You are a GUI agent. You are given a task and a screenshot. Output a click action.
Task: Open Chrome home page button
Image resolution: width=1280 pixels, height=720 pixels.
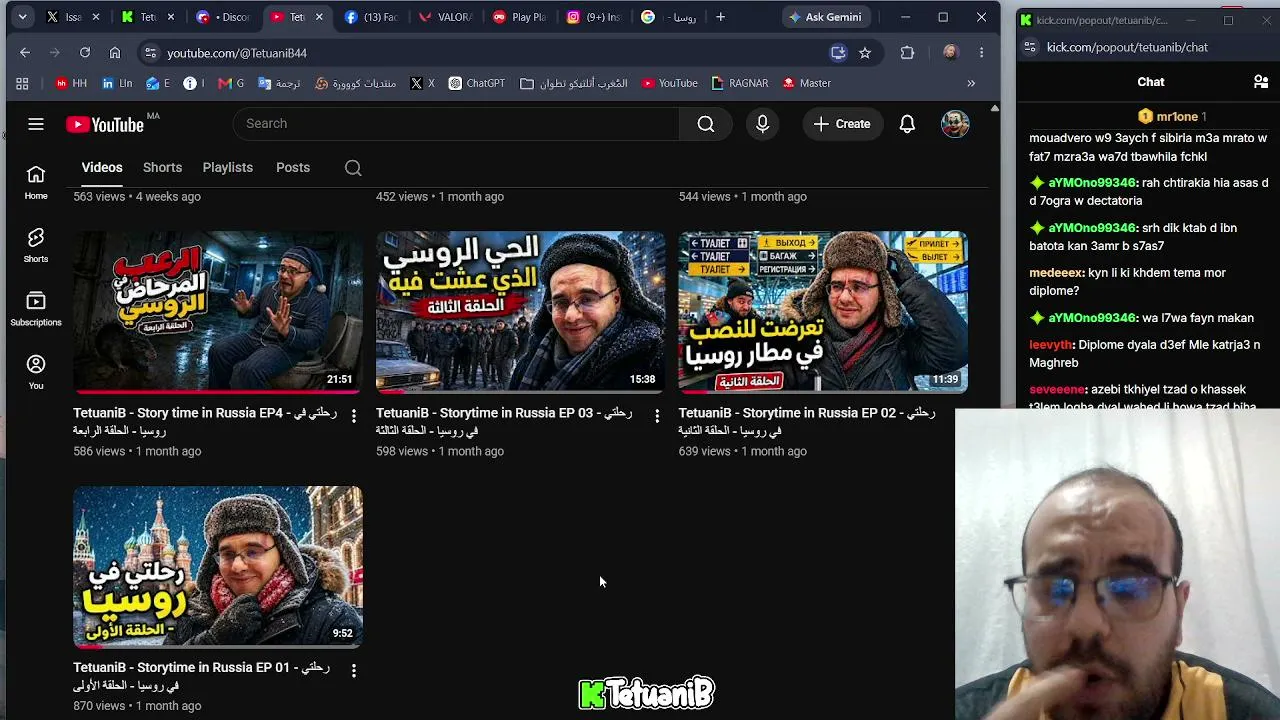coord(115,53)
